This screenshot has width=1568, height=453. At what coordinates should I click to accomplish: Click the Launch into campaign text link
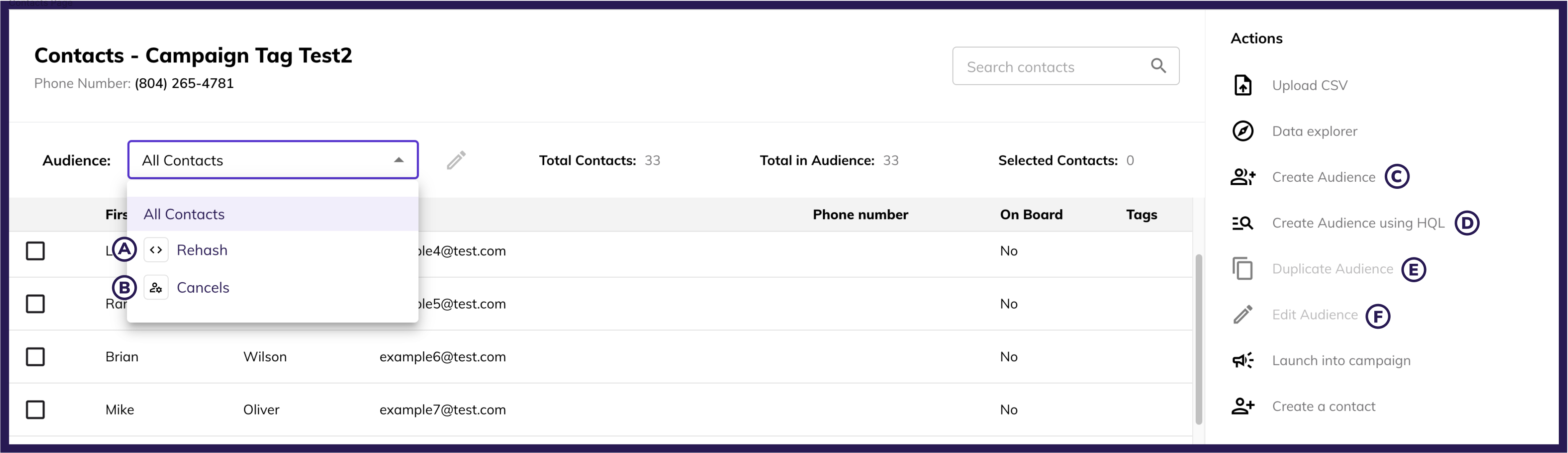click(x=1341, y=360)
